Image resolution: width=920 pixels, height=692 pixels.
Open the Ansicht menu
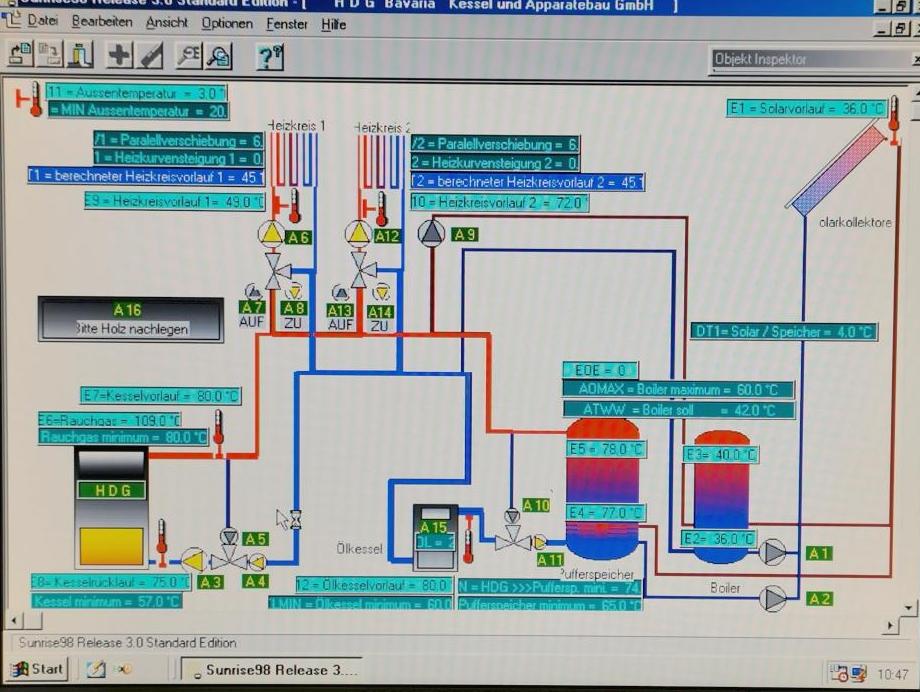tap(167, 22)
